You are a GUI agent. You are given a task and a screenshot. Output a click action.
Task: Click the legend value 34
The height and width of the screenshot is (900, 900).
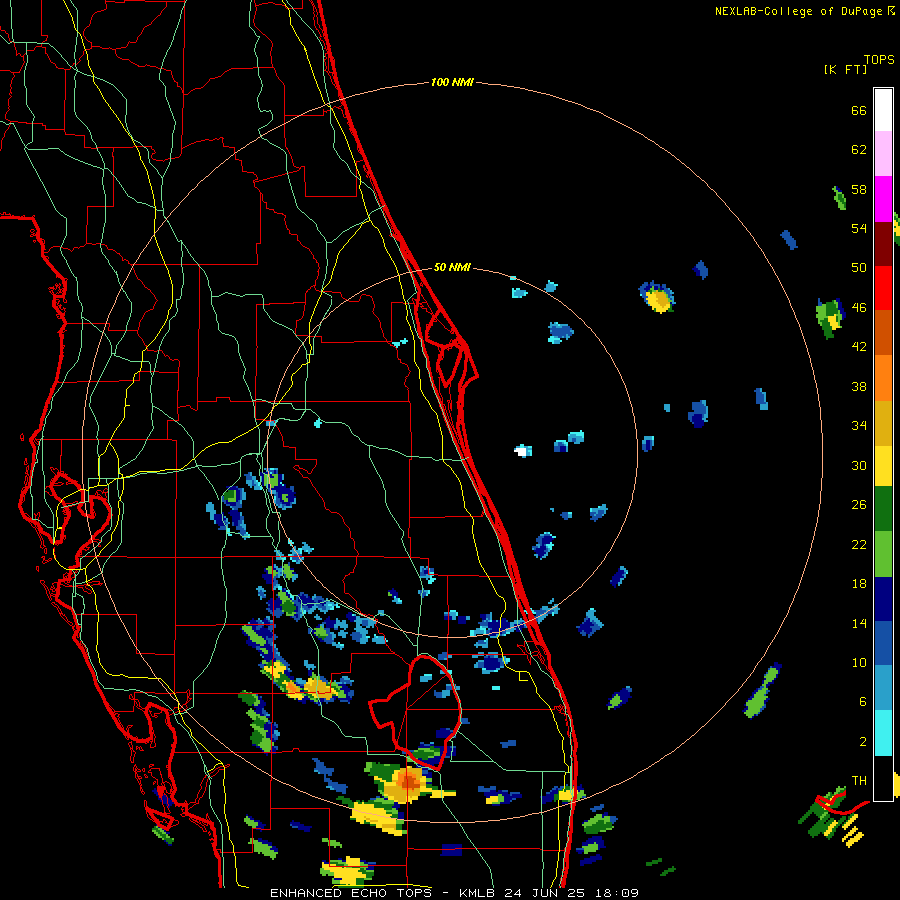pos(859,426)
